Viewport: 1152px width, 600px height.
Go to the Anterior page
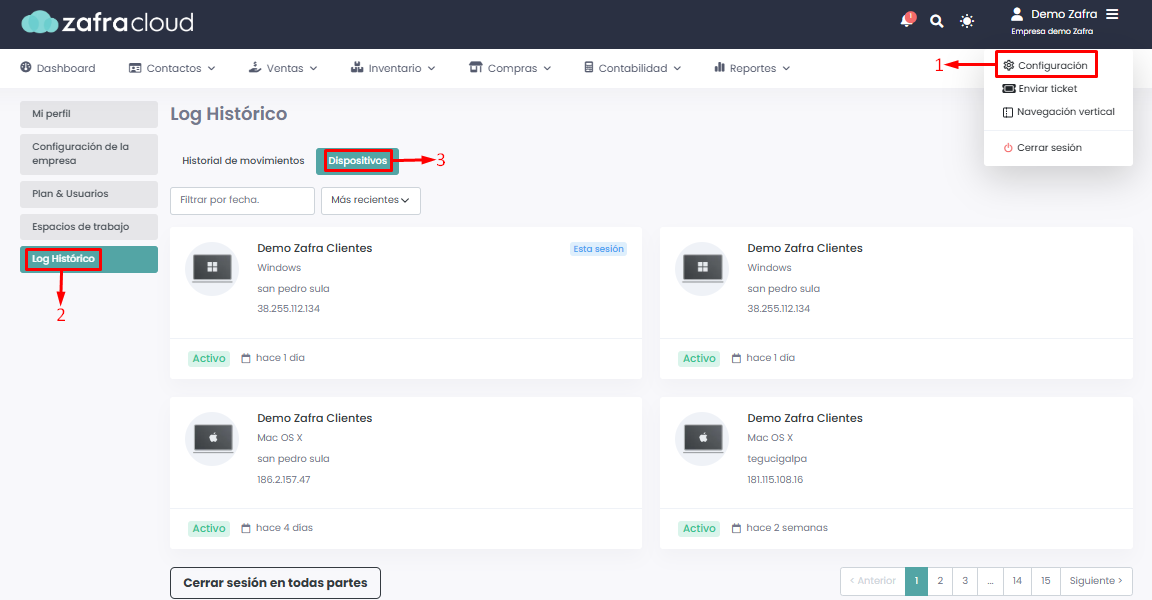(x=873, y=581)
